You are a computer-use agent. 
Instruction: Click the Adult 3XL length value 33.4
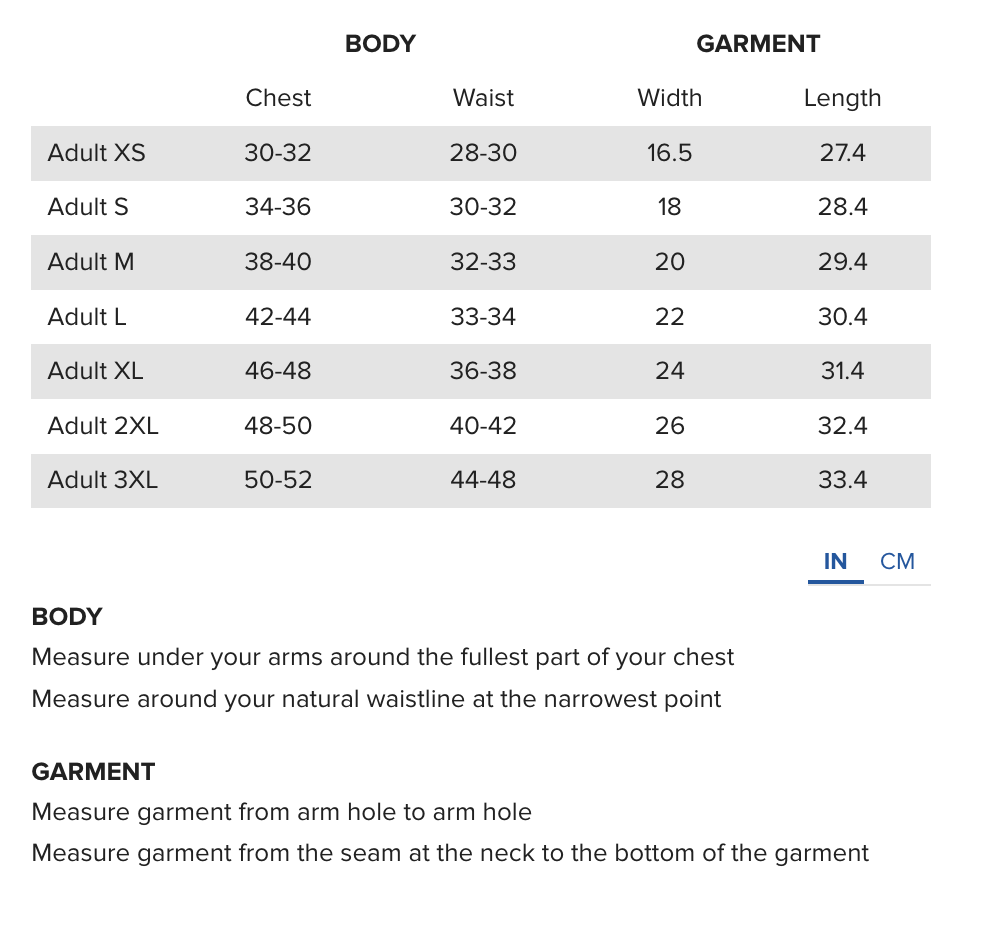[x=842, y=480]
